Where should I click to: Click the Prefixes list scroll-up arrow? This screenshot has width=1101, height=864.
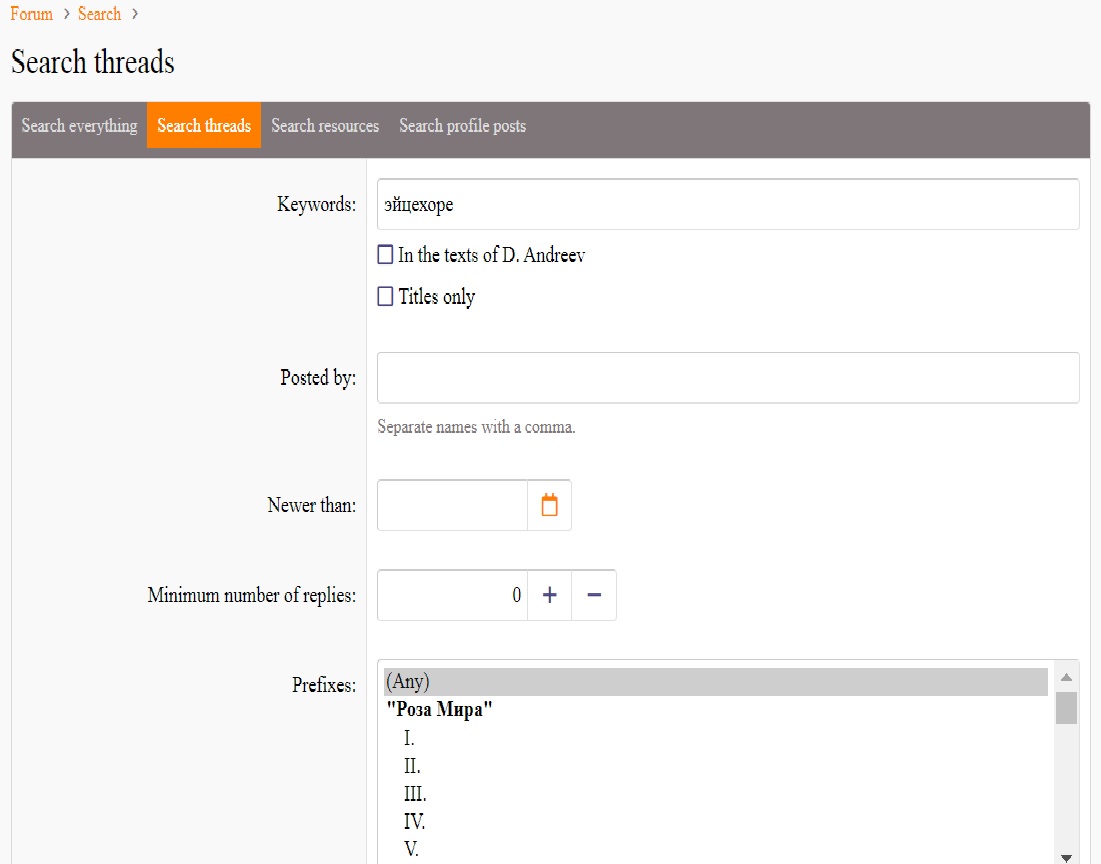1066,677
